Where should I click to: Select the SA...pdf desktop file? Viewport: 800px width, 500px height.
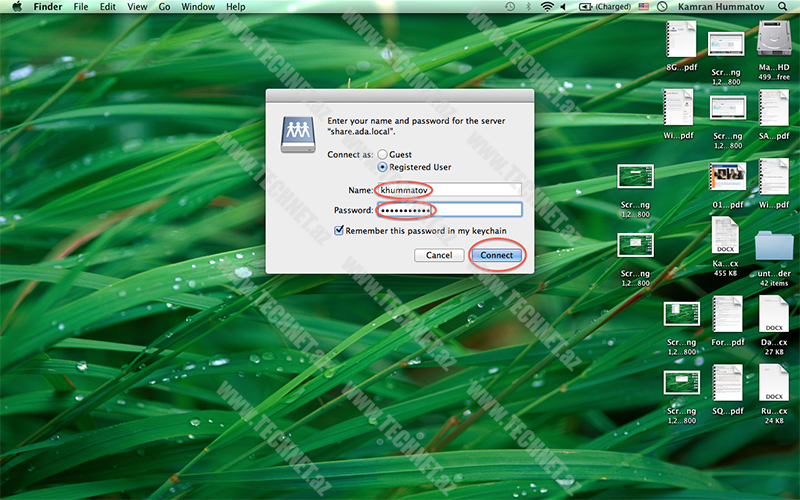773,108
